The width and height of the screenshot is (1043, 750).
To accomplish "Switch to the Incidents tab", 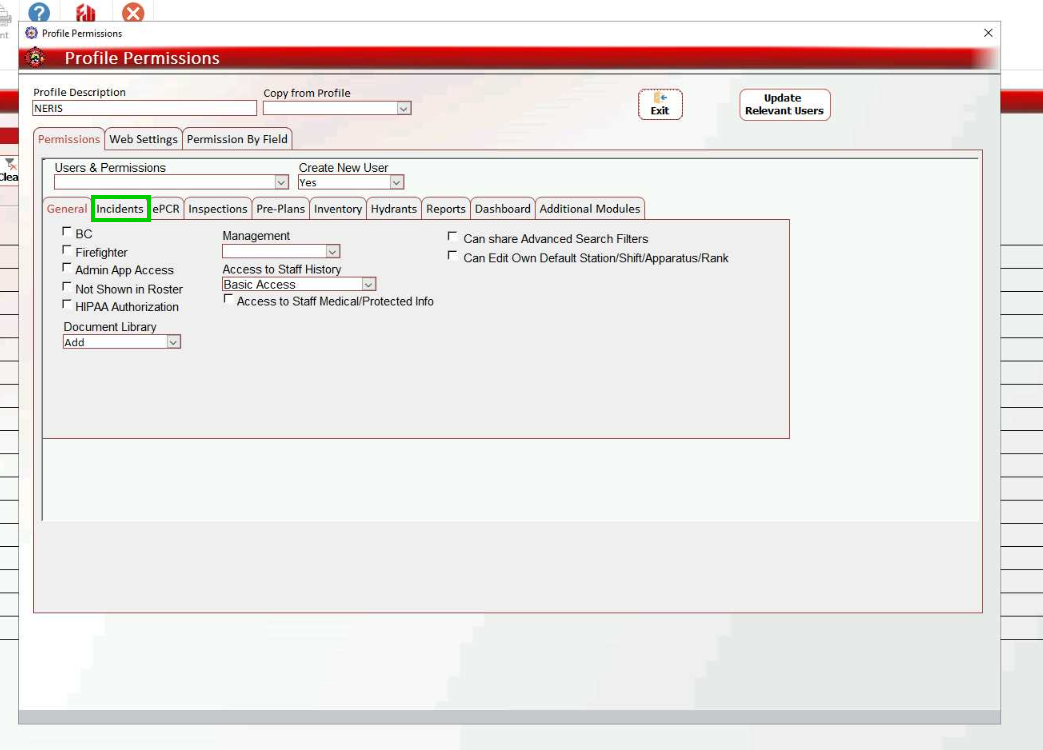I will pyautogui.click(x=120, y=209).
